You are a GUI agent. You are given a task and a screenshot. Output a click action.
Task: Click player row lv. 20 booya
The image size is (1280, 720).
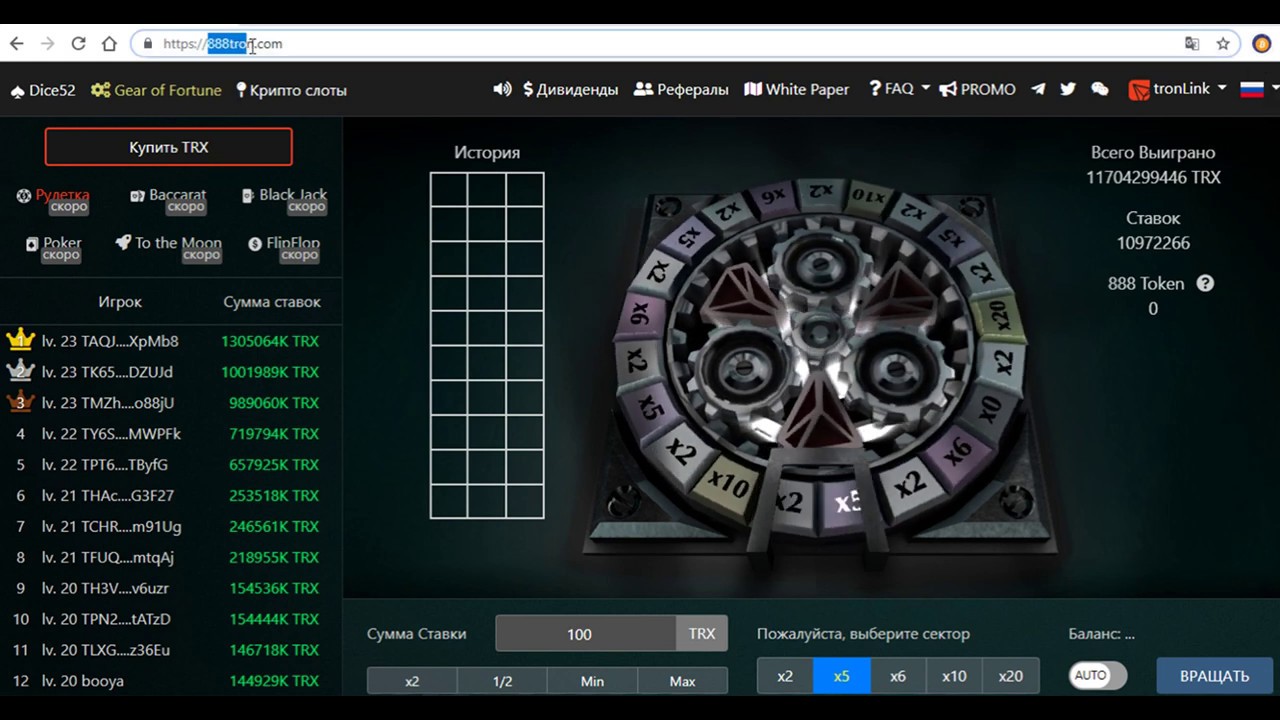(171, 681)
